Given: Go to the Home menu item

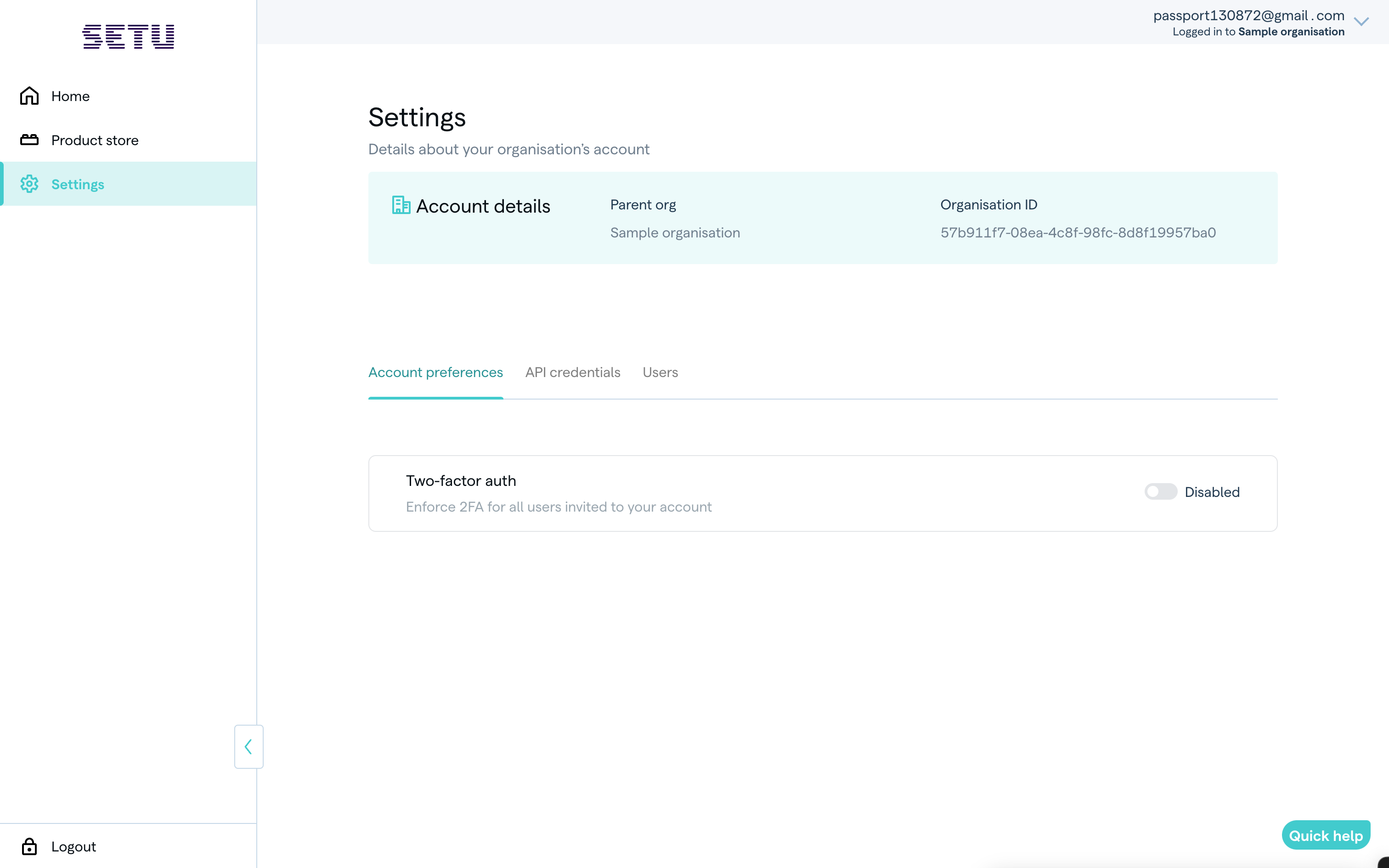Looking at the screenshot, I should pyautogui.click(x=70, y=96).
